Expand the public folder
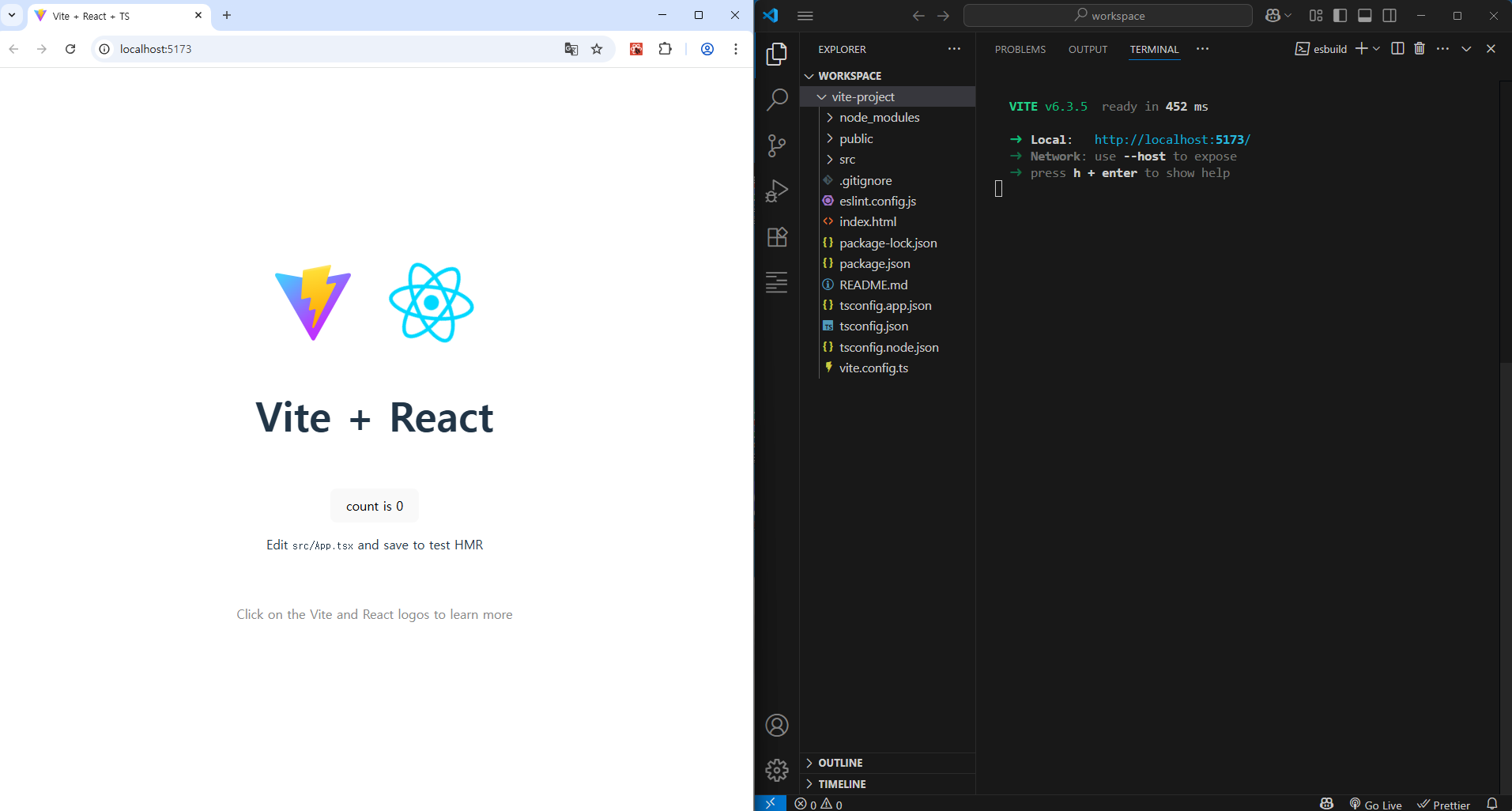1512x811 pixels. 888,138
